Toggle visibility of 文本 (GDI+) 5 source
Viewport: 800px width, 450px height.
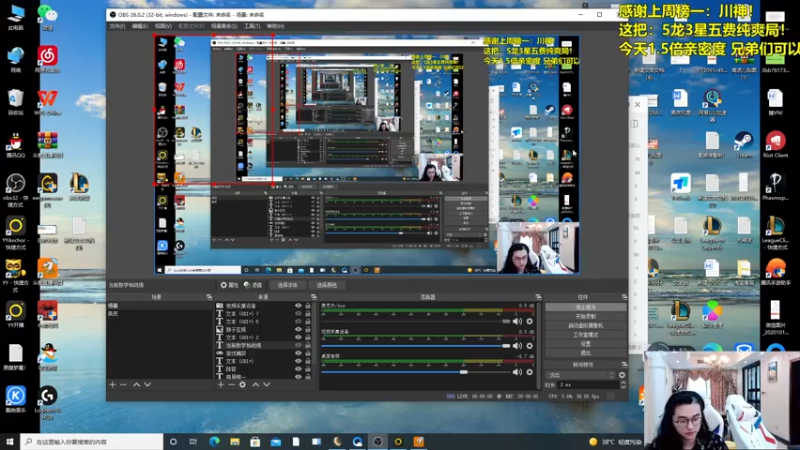click(x=298, y=321)
